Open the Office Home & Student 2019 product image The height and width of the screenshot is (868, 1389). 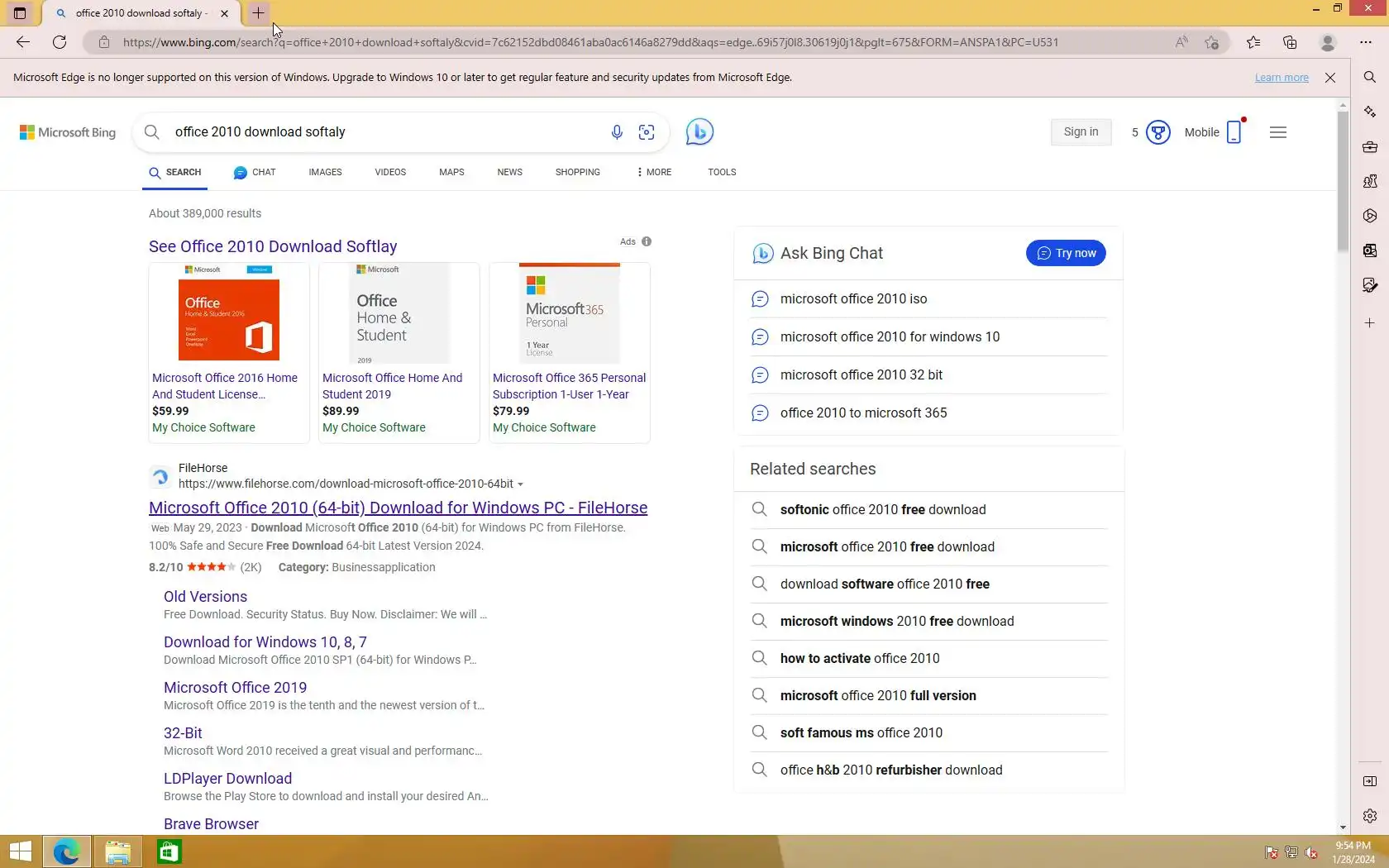tap(399, 313)
